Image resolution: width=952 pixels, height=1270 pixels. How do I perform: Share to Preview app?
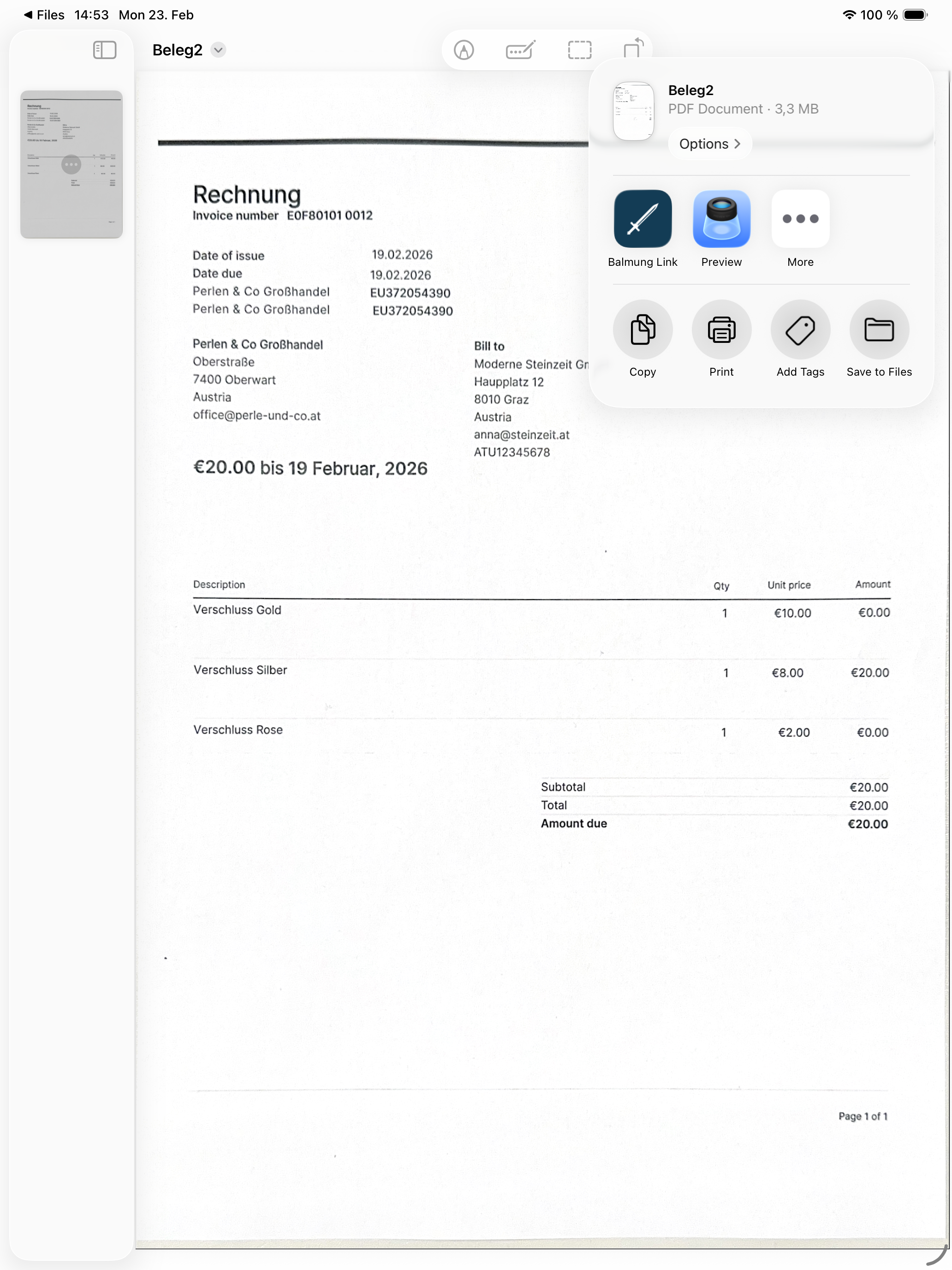(x=721, y=219)
